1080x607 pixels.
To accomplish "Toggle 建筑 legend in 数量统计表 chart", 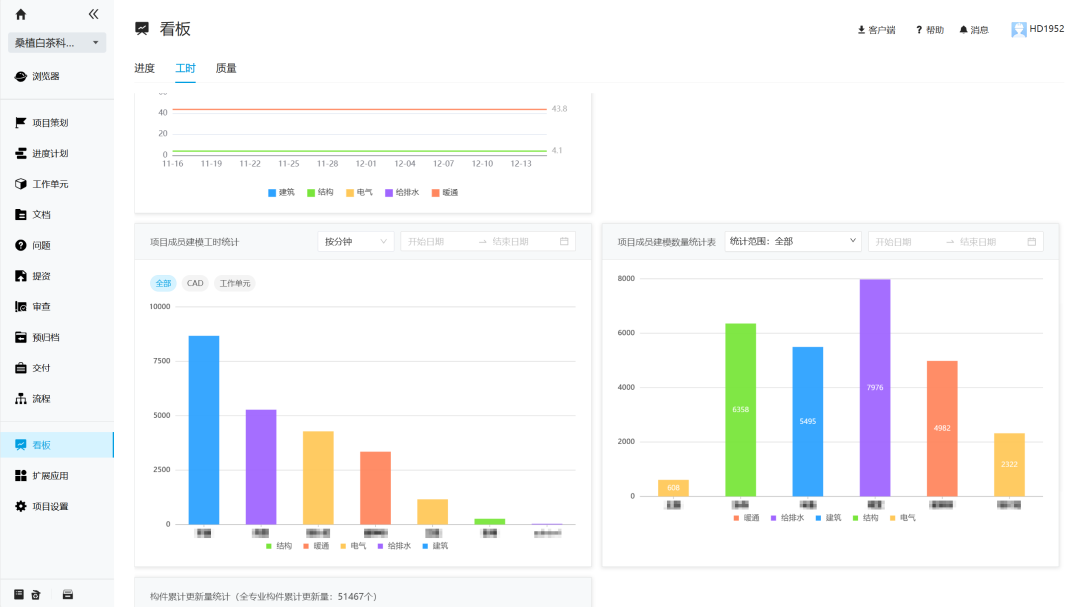I will point(829,517).
